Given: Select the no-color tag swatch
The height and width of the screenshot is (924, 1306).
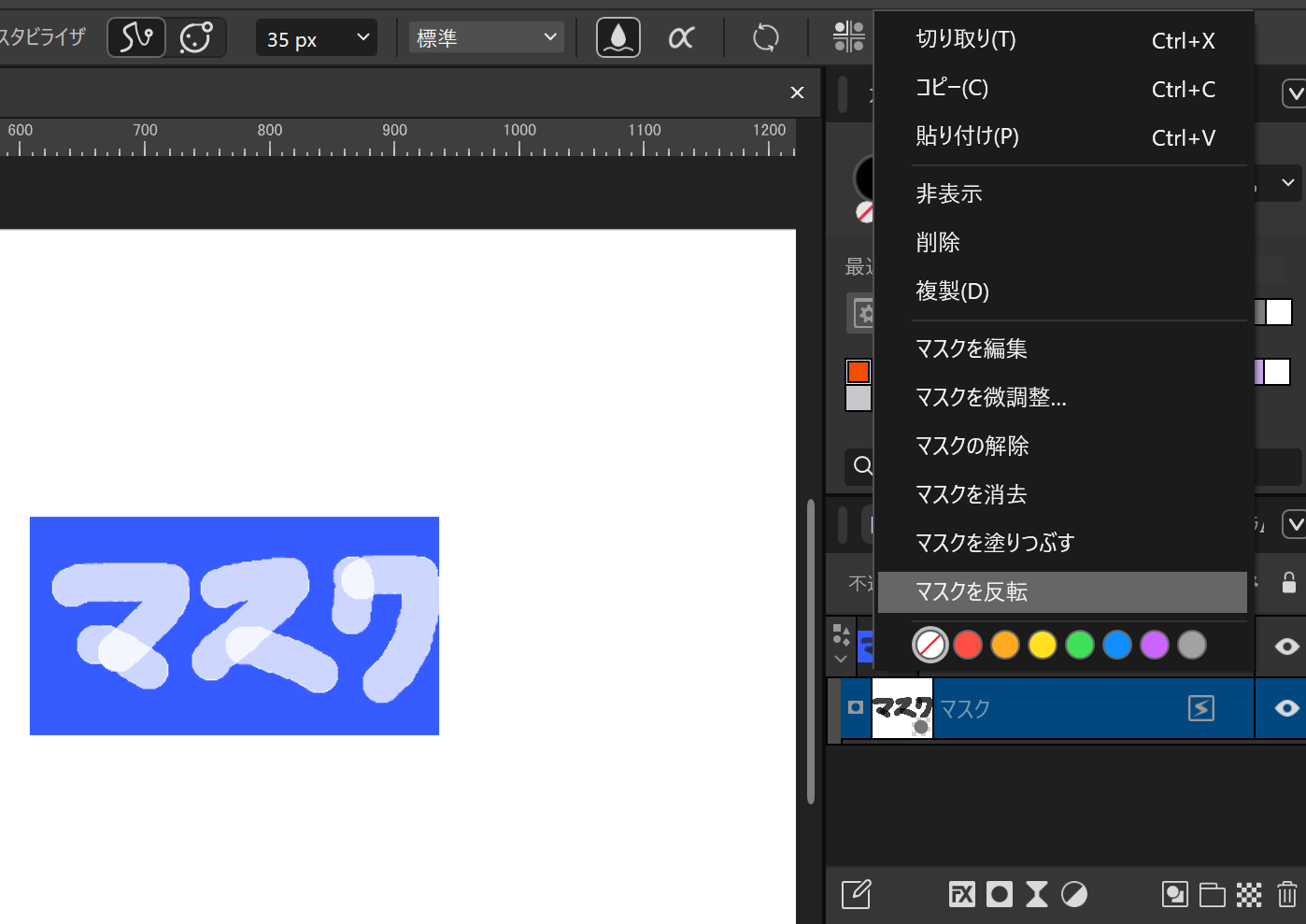Looking at the screenshot, I should 930,645.
